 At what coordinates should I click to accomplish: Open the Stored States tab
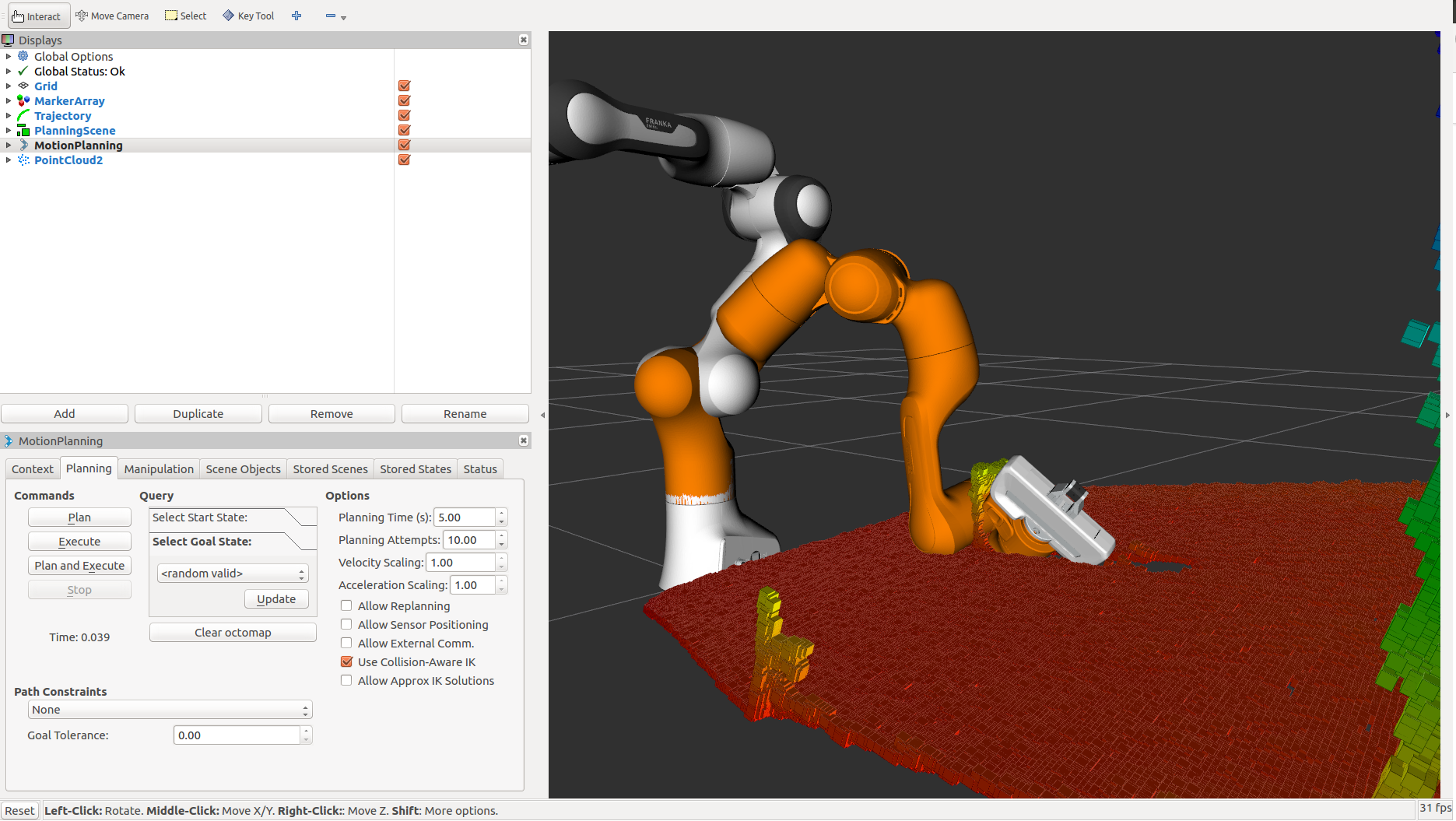[415, 468]
